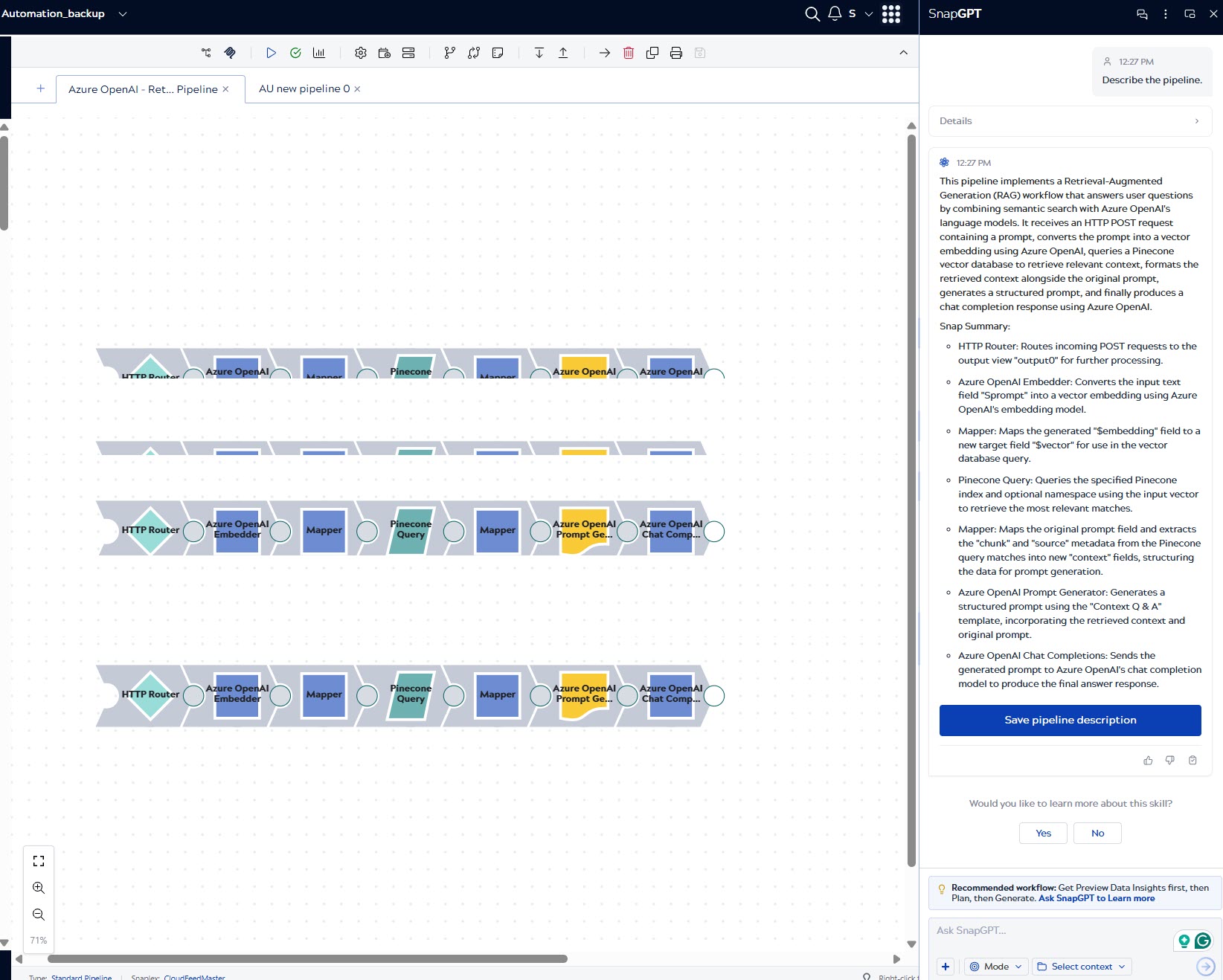The height and width of the screenshot is (980, 1223).
Task: Select Azure OpenAI Chat Comp... snap in third row
Action: coord(671,531)
